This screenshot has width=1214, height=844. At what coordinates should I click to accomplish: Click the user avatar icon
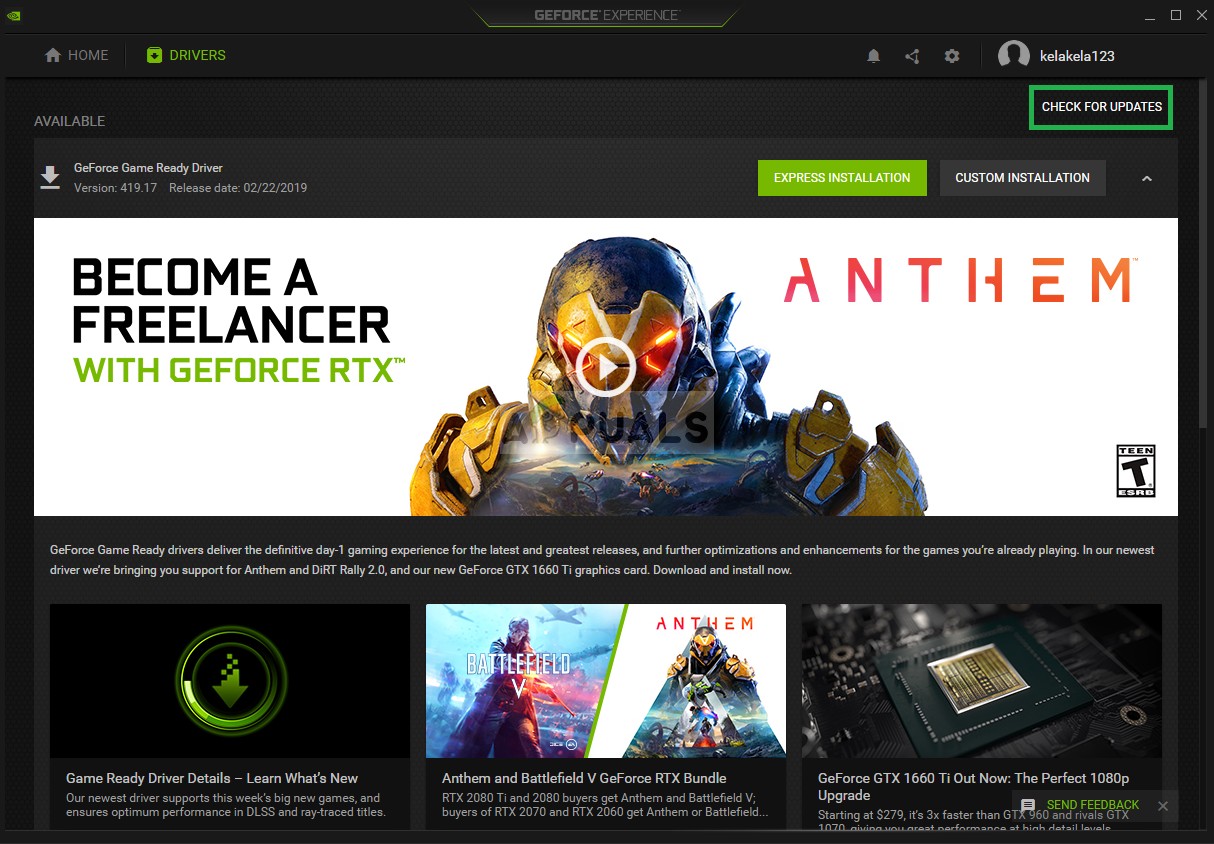[1014, 56]
